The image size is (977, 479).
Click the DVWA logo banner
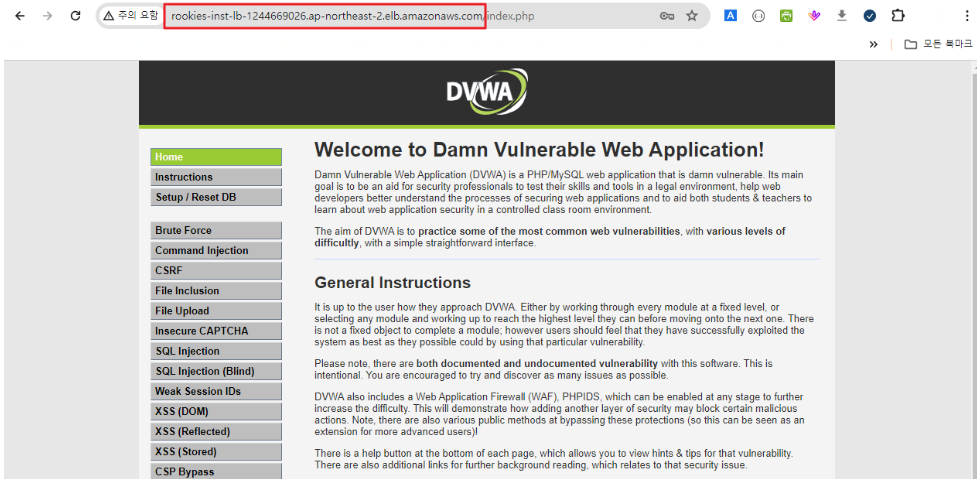488,93
